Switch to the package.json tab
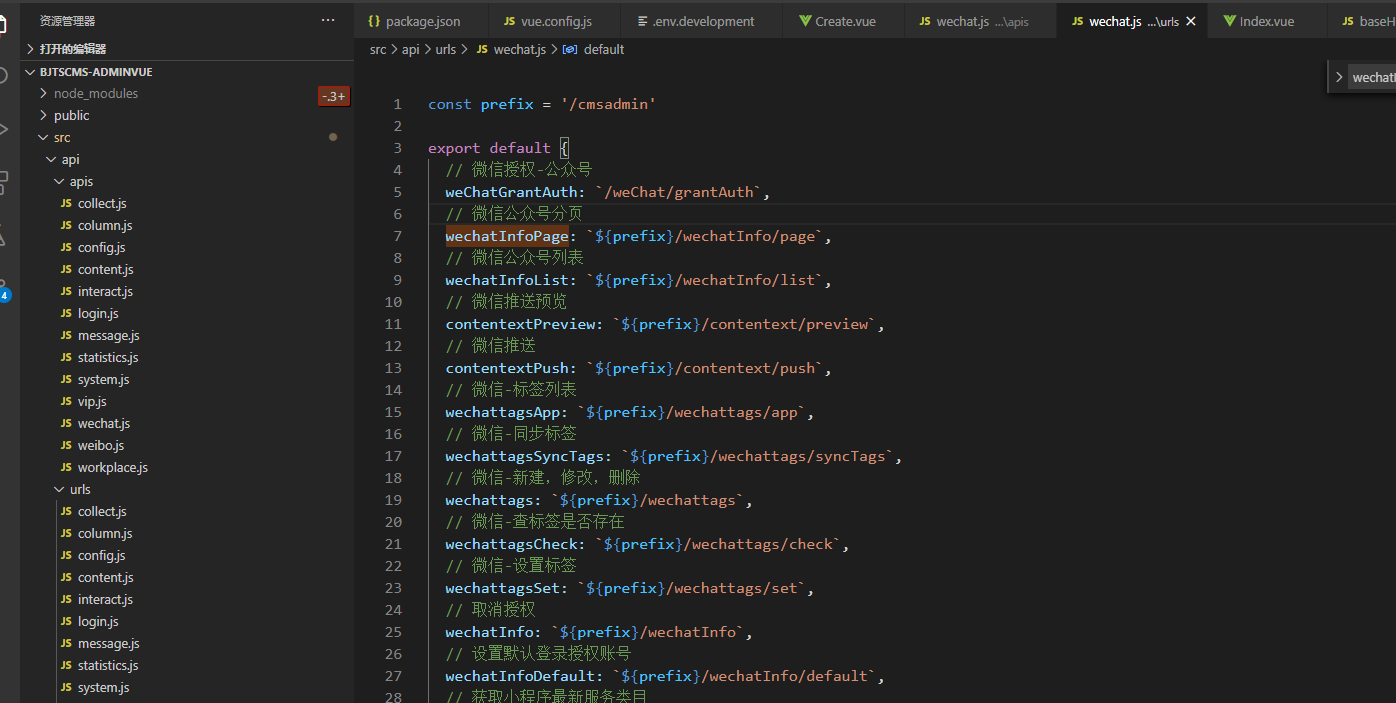 coord(422,21)
